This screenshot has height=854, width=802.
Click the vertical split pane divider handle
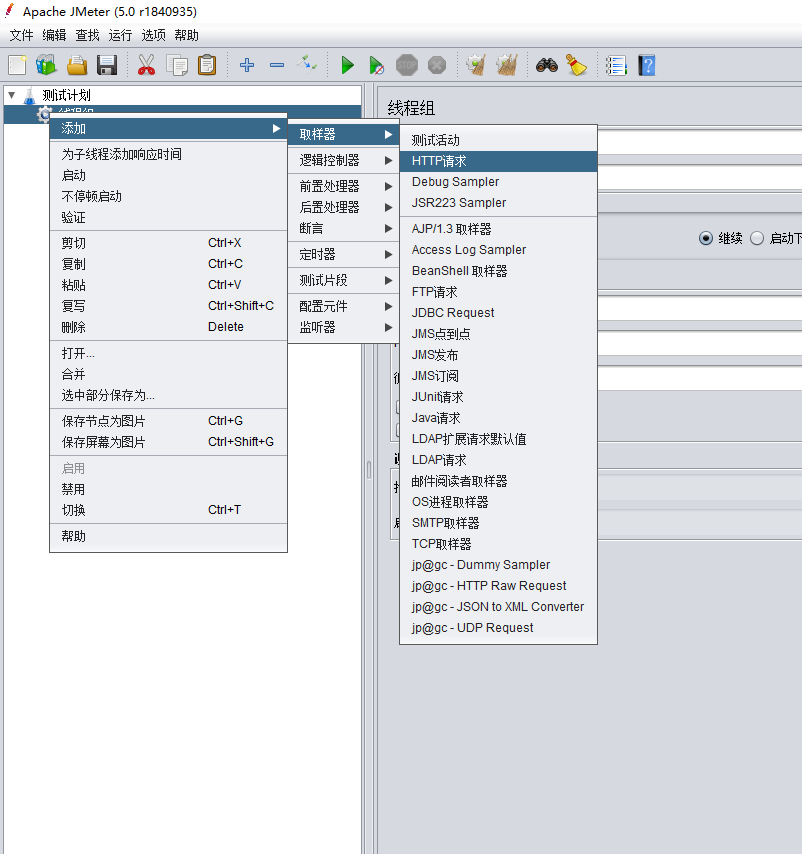[369, 469]
